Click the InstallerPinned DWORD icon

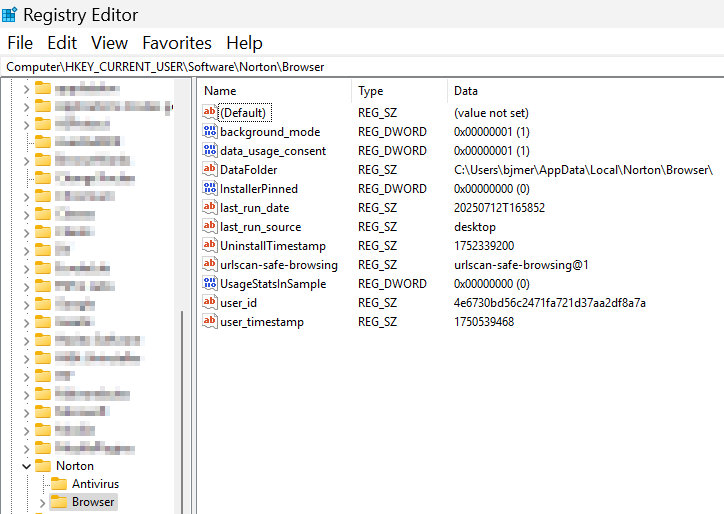(x=210, y=189)
